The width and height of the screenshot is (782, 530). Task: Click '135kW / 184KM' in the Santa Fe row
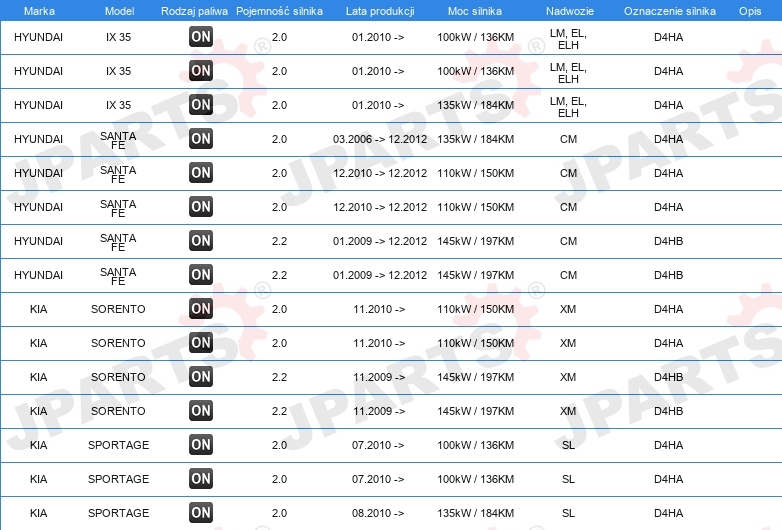point(475,139)
